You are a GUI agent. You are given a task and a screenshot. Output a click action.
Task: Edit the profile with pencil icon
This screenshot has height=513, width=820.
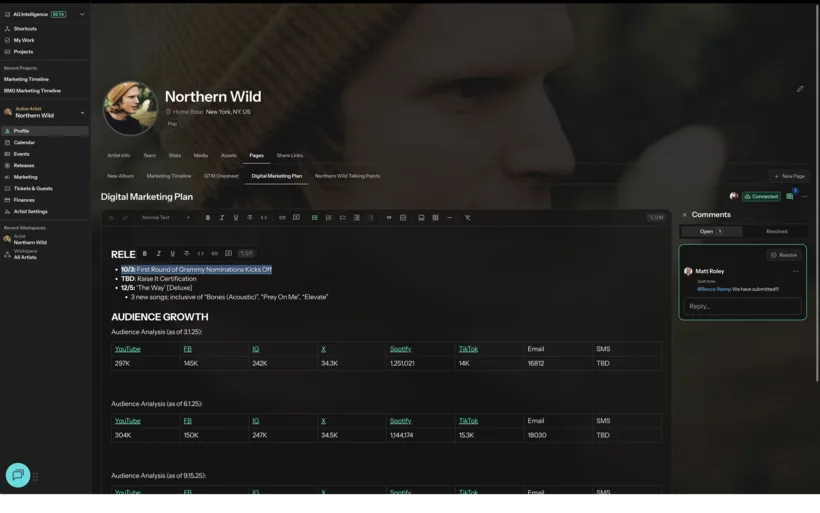point(800,89)
